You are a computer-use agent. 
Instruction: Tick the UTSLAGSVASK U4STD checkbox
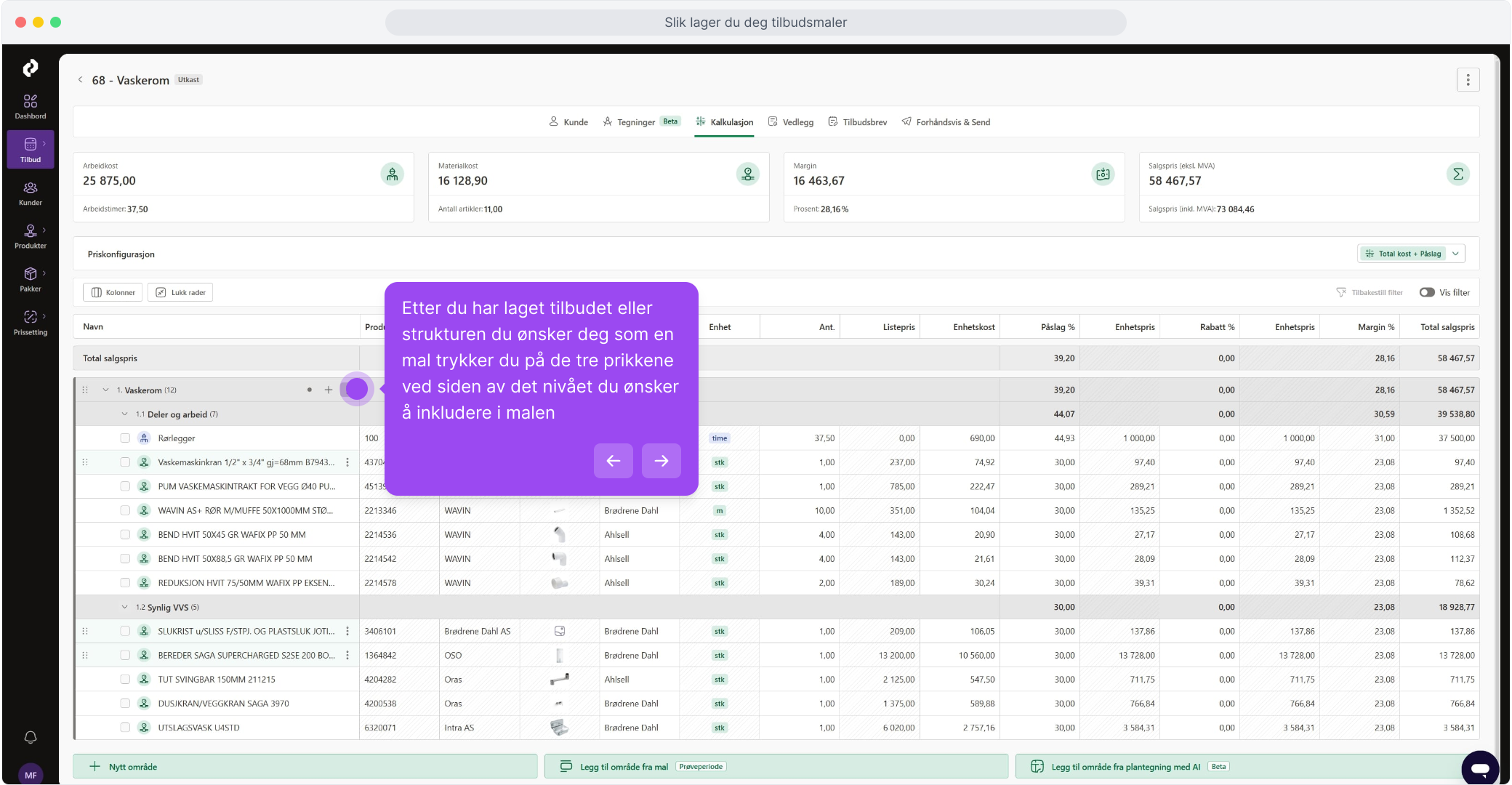125,728
